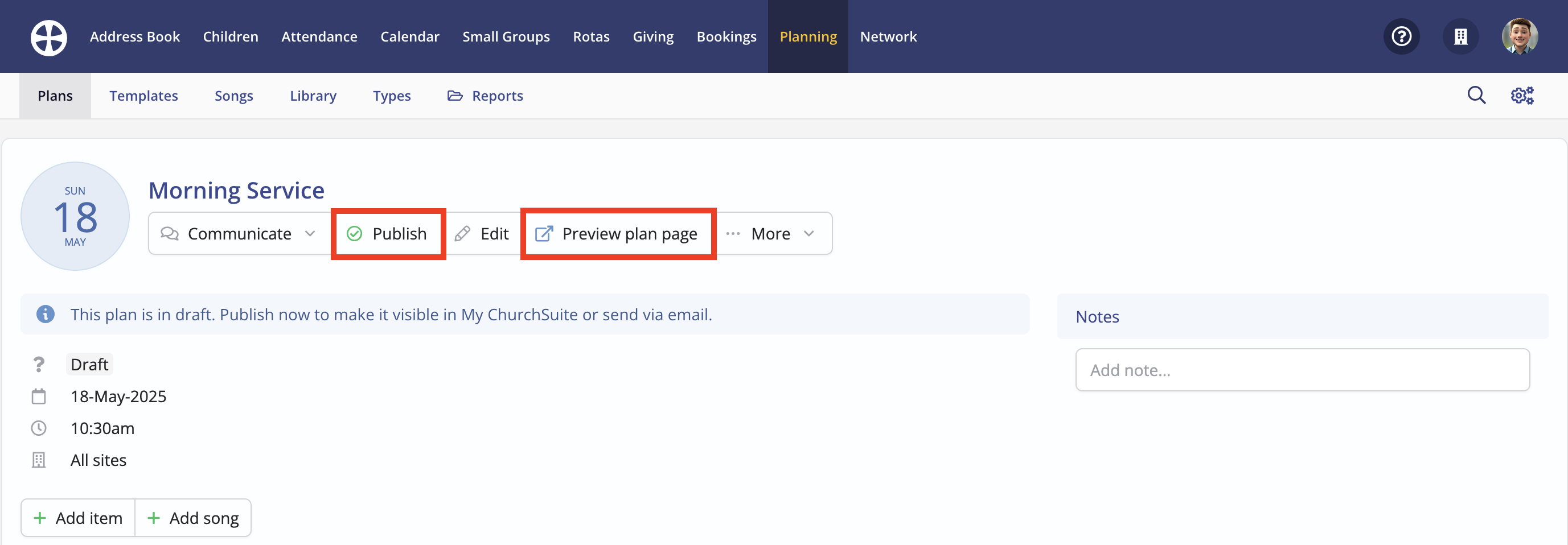
Task: Open Rotas module
Action: click(591, 36)
